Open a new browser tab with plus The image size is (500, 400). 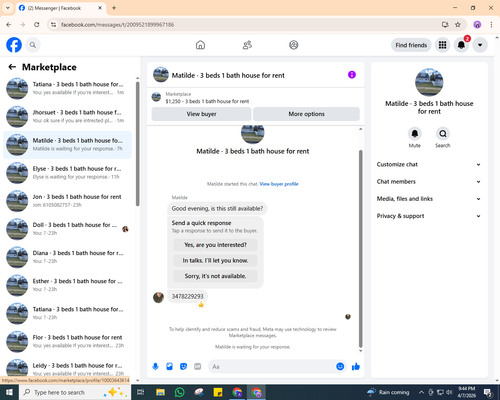click(114, 8)
